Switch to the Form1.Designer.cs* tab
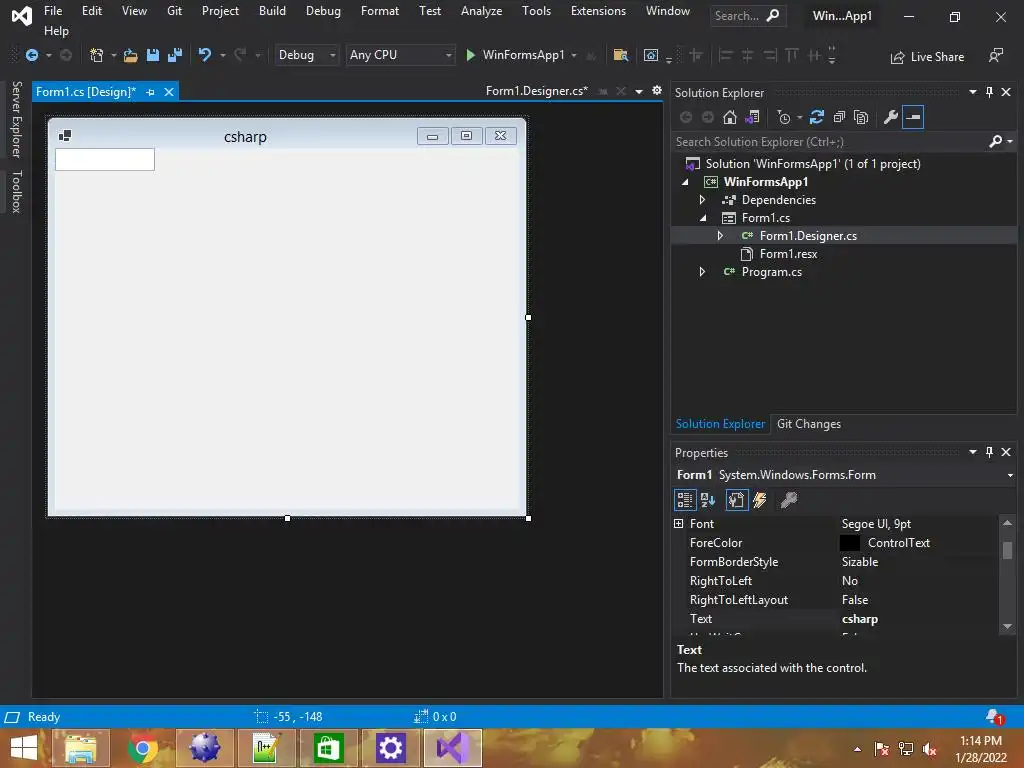This screenshot has height=768, width=1024. (537, 91)
